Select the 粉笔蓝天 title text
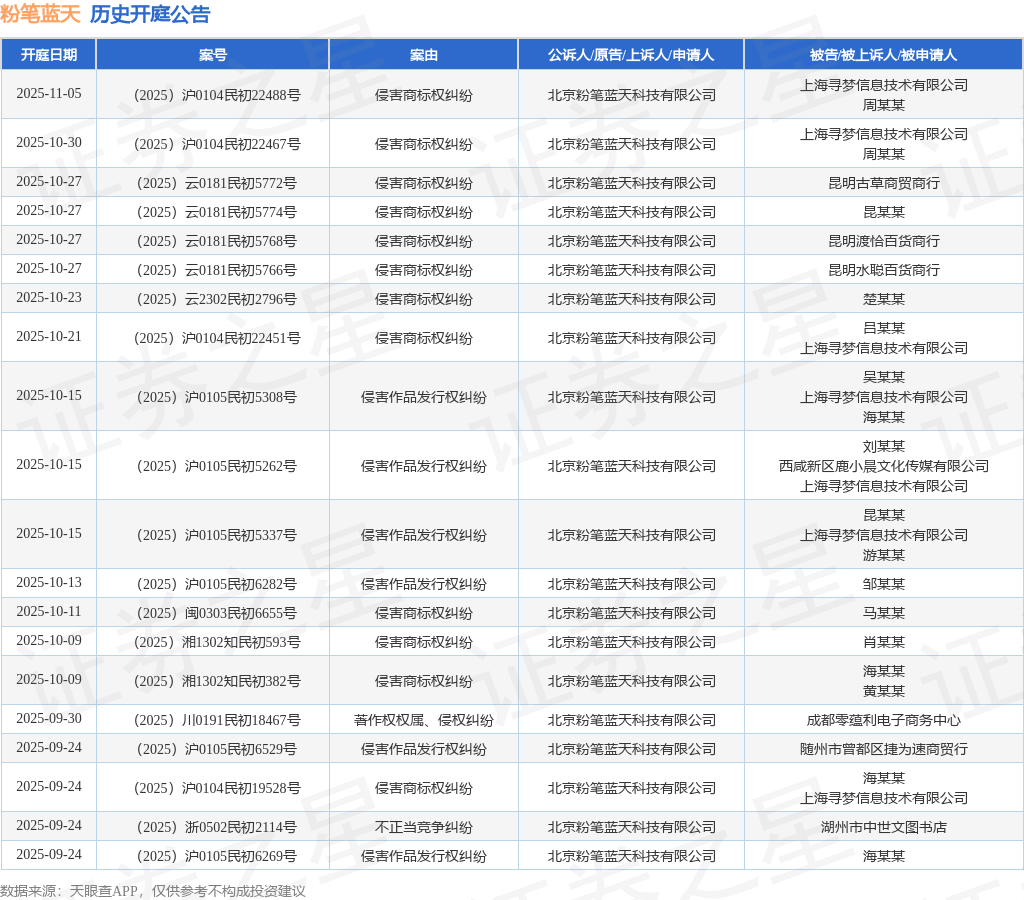The width and height of the screenshot is (1024, 900). coord(40,14)
